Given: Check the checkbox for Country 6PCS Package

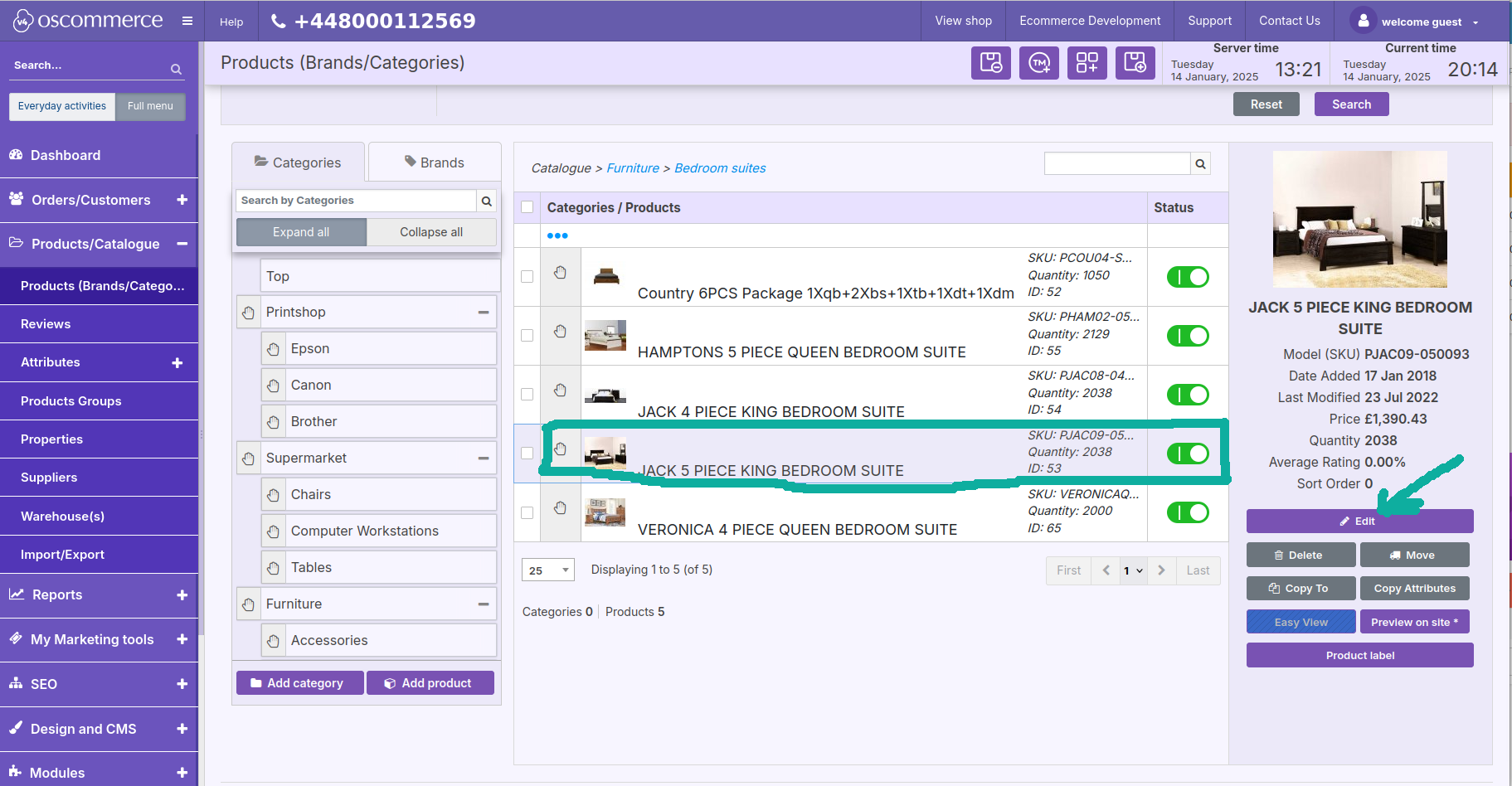Looking at the screenshot, I should [527, 276].
